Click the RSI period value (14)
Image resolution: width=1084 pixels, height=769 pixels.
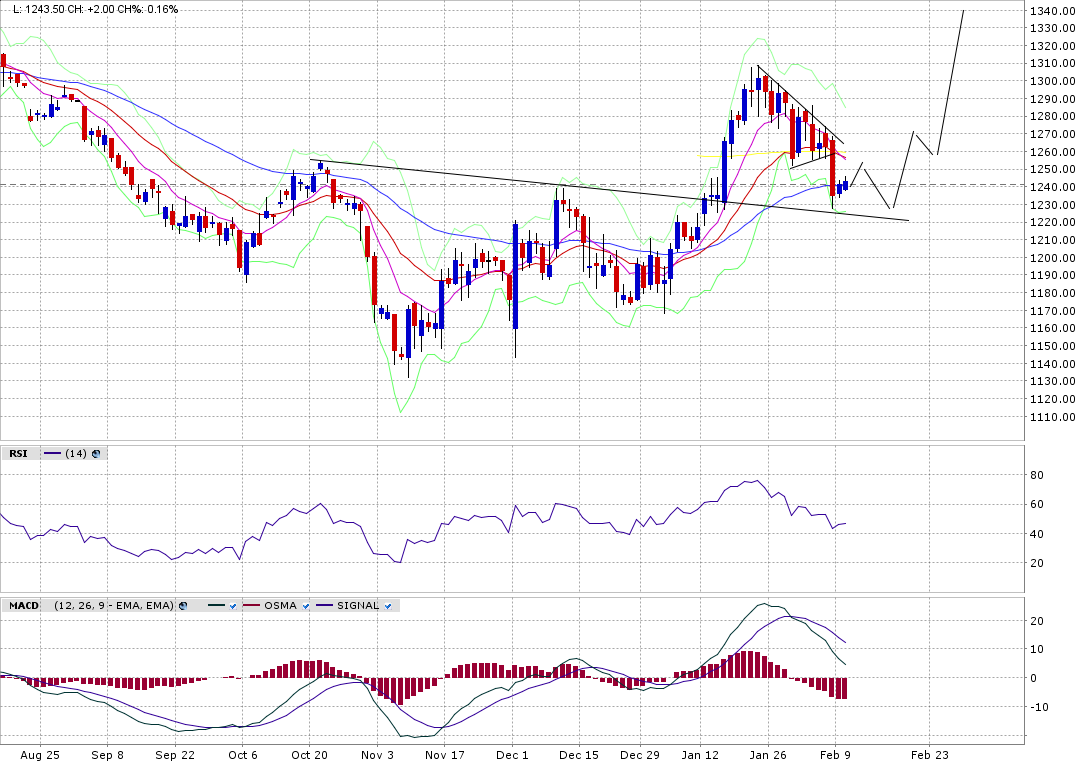[x=76, y=454]
